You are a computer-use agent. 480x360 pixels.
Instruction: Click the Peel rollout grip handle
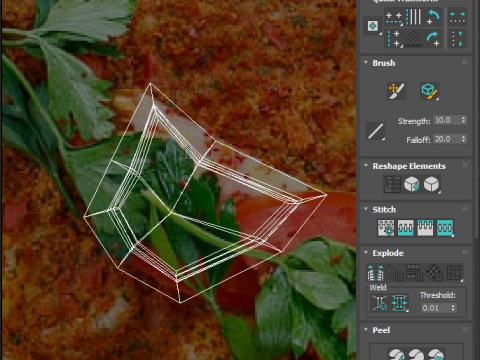465,329
